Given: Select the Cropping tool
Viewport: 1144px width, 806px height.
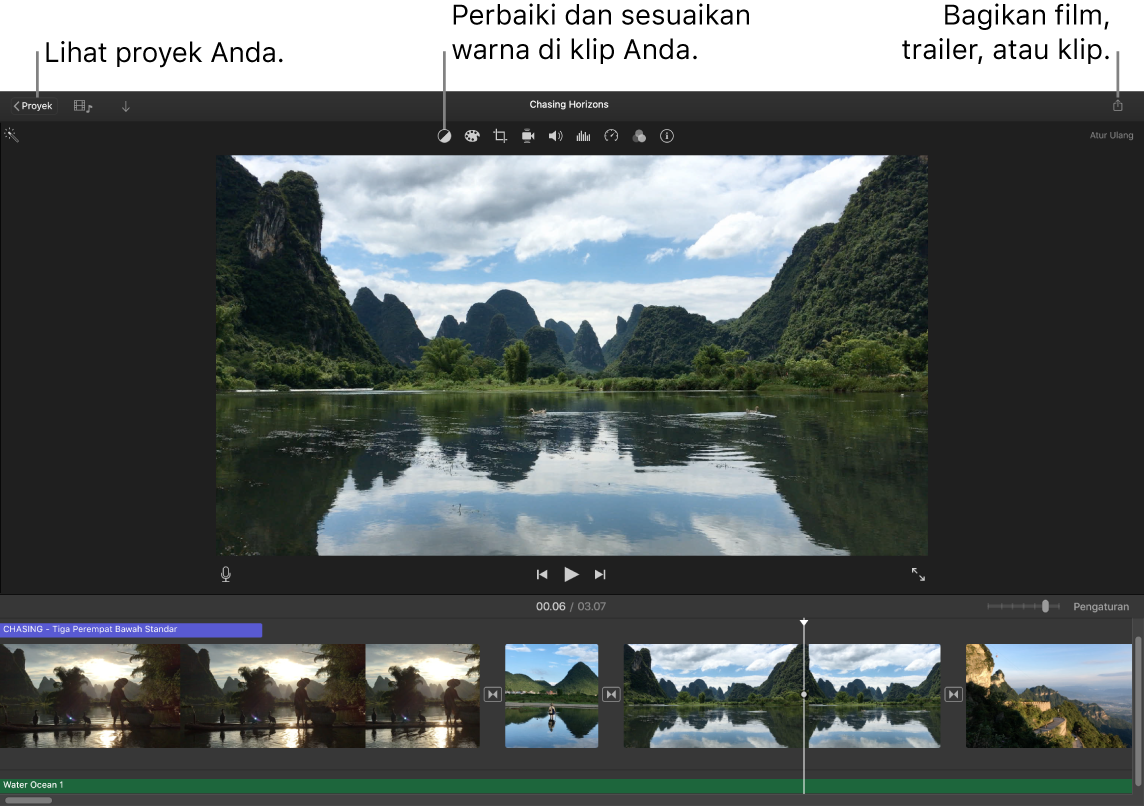Looking at the screenshot, I should (499, 136).
